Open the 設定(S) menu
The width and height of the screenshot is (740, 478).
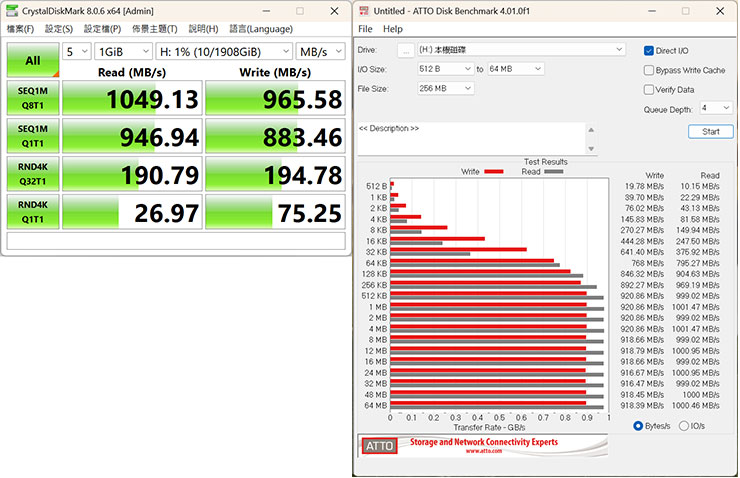pyautogui.click(x=59, y=29)
